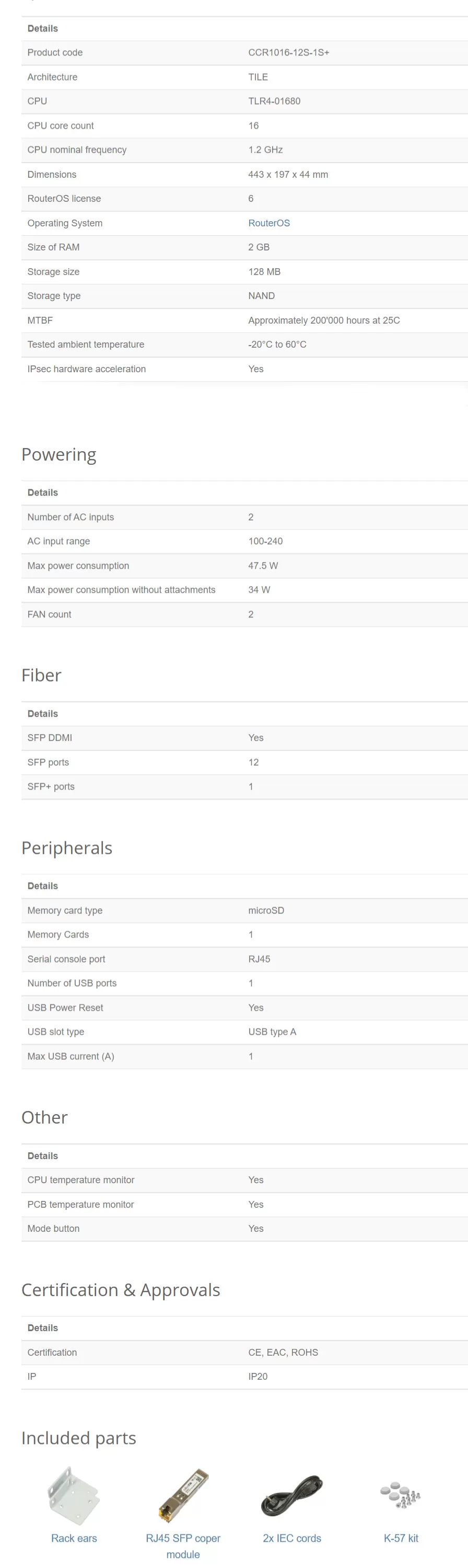Image resolution: width=468 pixels, height=1568 pixels.
Task: Click the SFP+ ports row
Action: tap(244, 786)
